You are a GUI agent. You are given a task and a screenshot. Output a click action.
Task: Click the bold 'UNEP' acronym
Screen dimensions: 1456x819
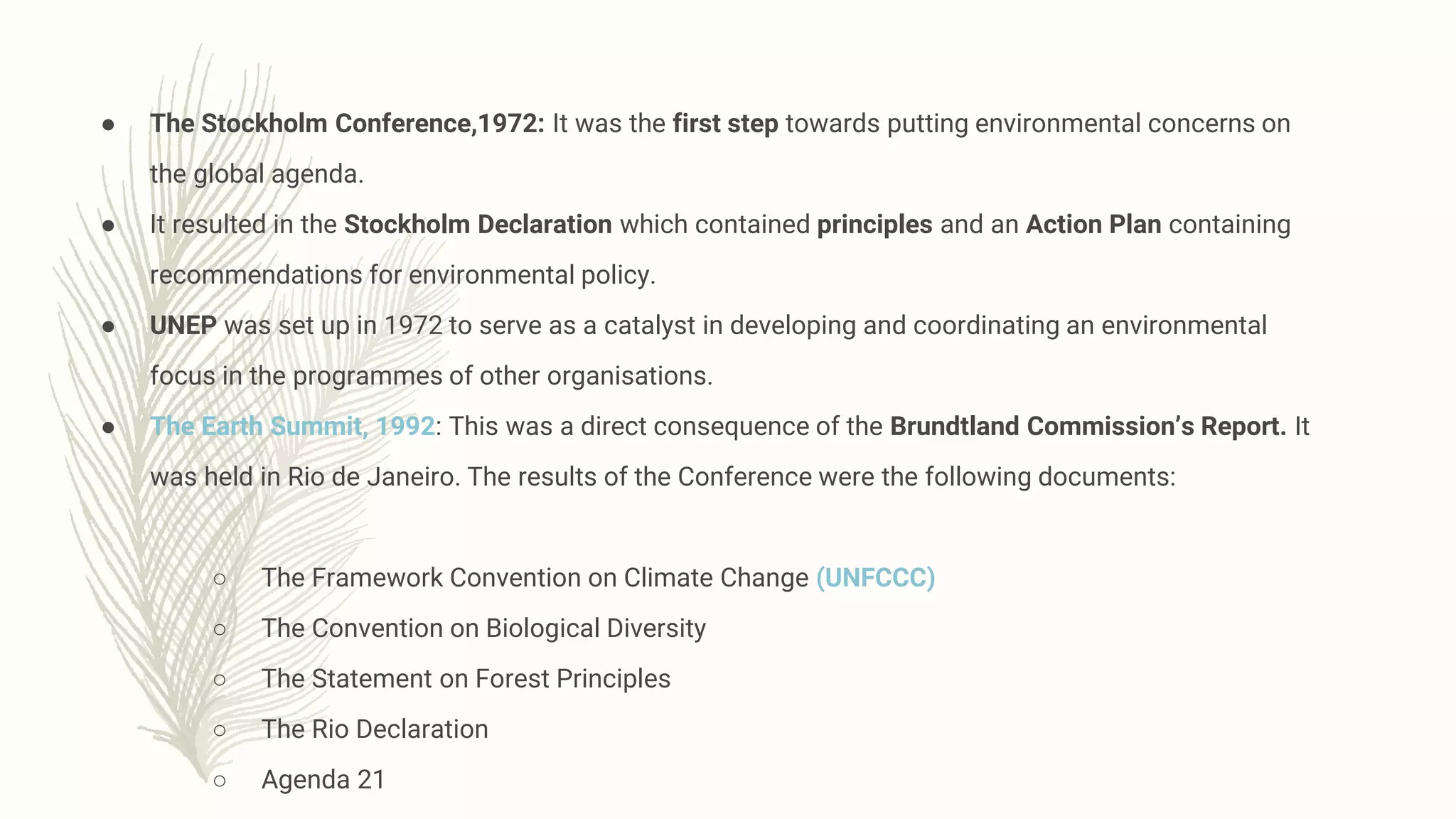[x=183, y=326]
